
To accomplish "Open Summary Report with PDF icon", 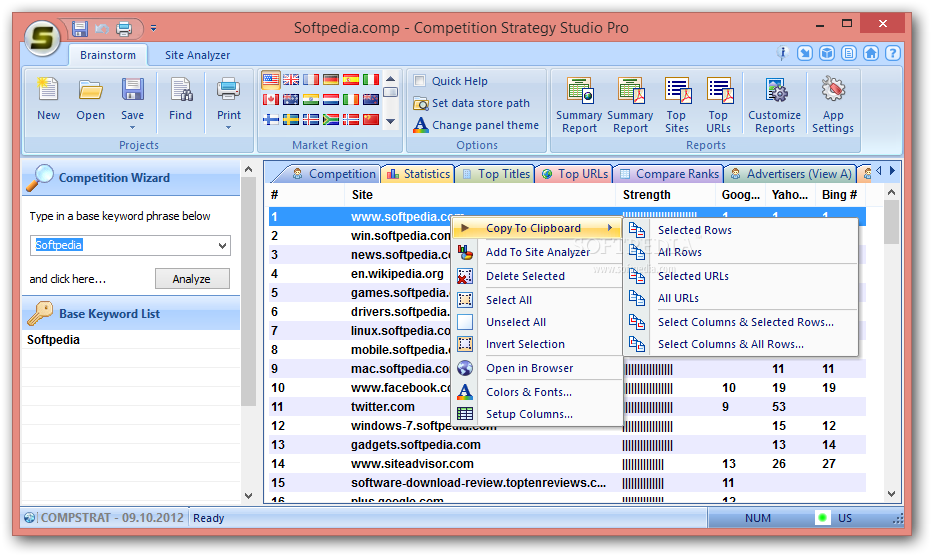I will pos(630,105).
